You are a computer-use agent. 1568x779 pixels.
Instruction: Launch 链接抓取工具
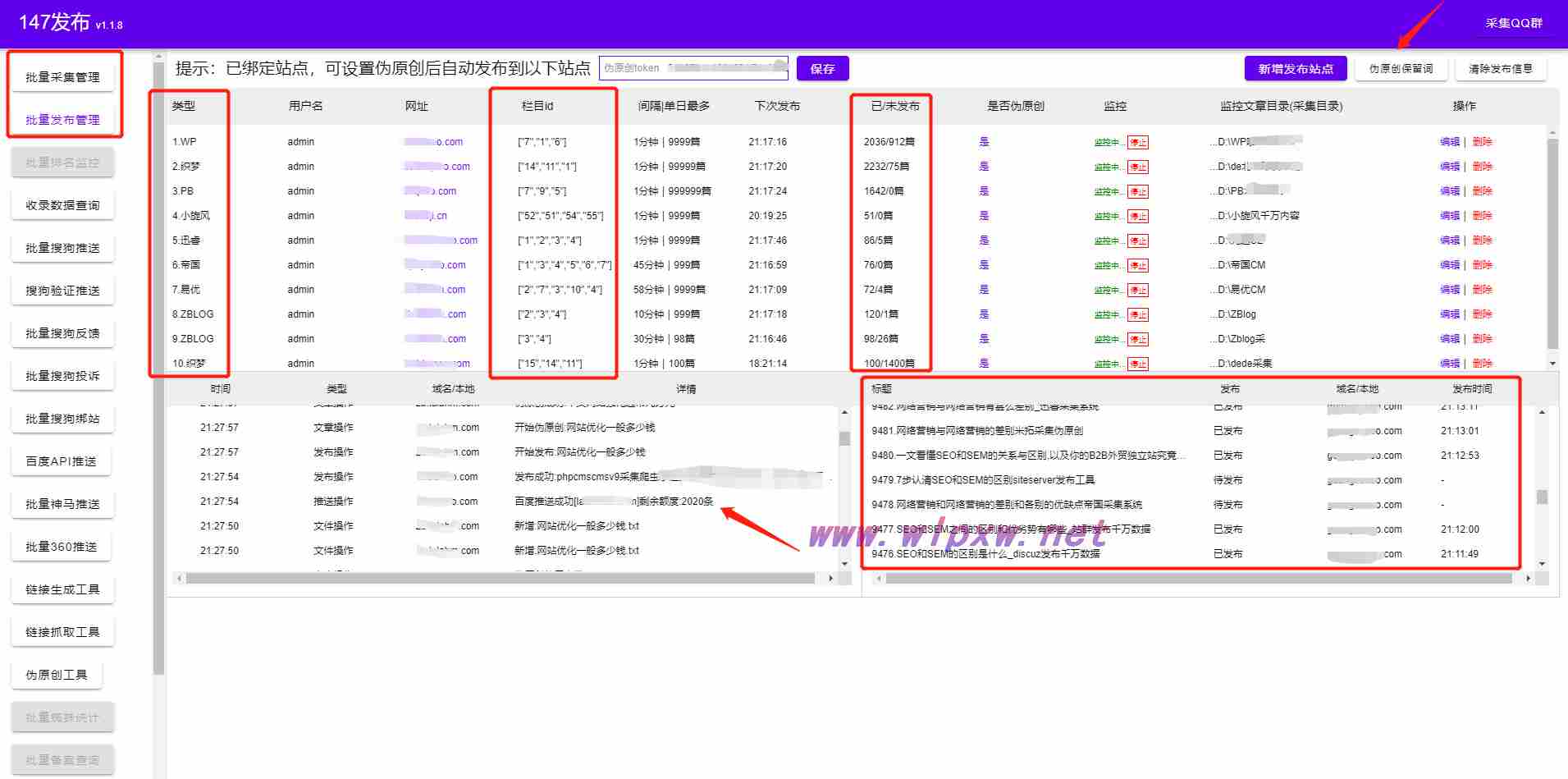(x=62, y=632)
